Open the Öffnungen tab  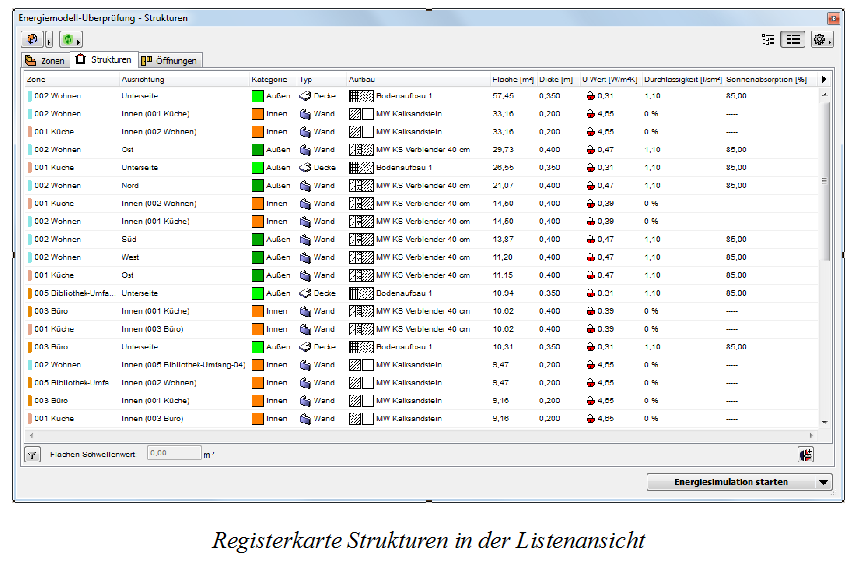[170, 60]
